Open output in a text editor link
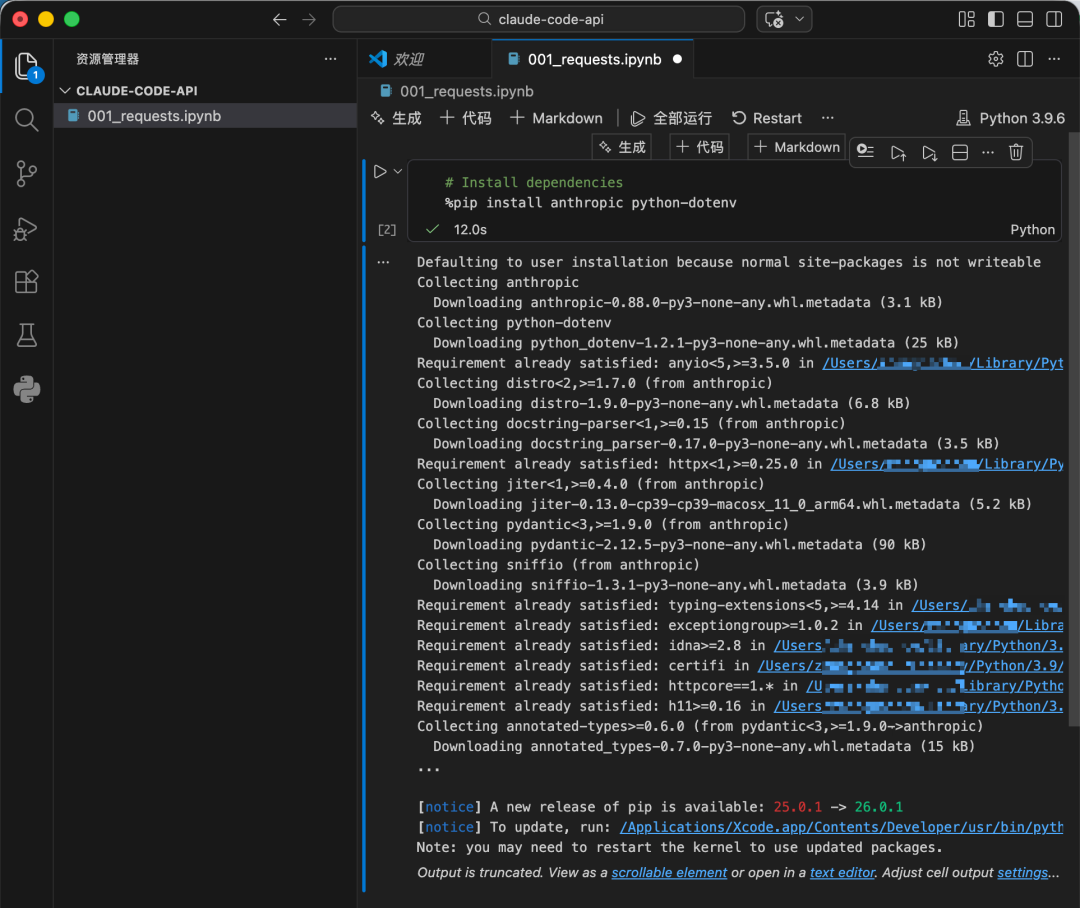Viewport: 1080px width, 908px height. 842,873
